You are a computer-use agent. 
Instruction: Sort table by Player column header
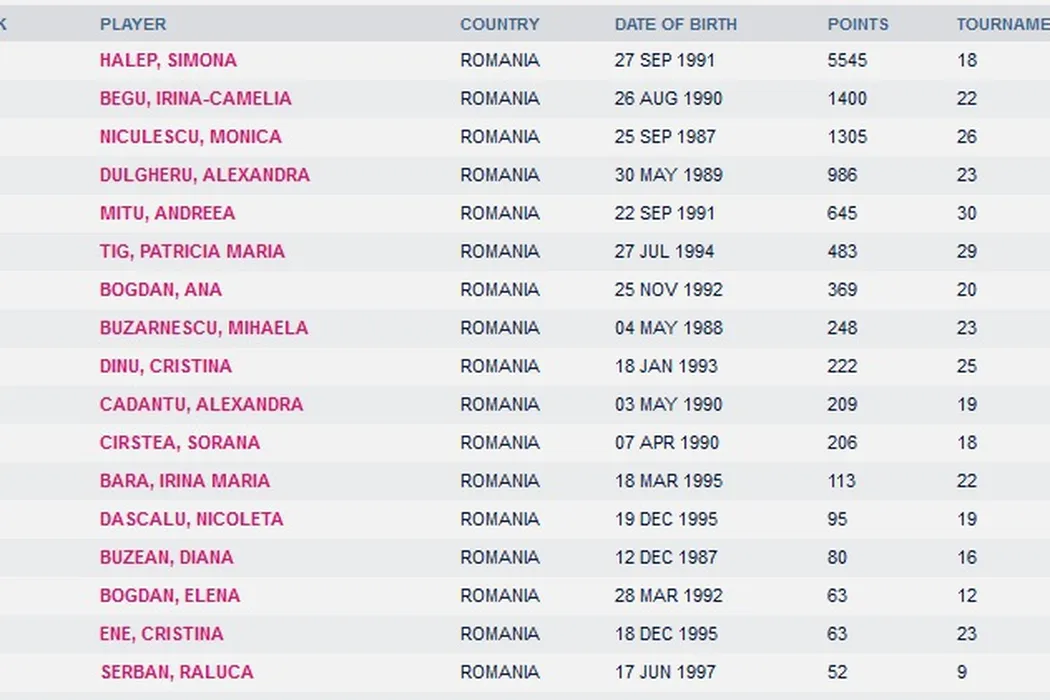pyautogui.click(x=133, y=24)
